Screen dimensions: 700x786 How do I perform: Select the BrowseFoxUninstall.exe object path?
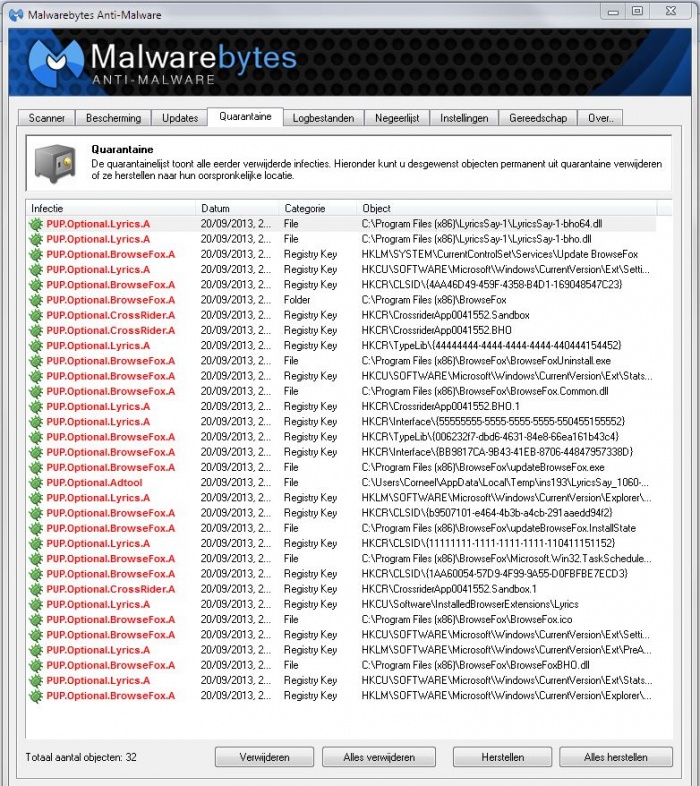[x=486, y=361]
